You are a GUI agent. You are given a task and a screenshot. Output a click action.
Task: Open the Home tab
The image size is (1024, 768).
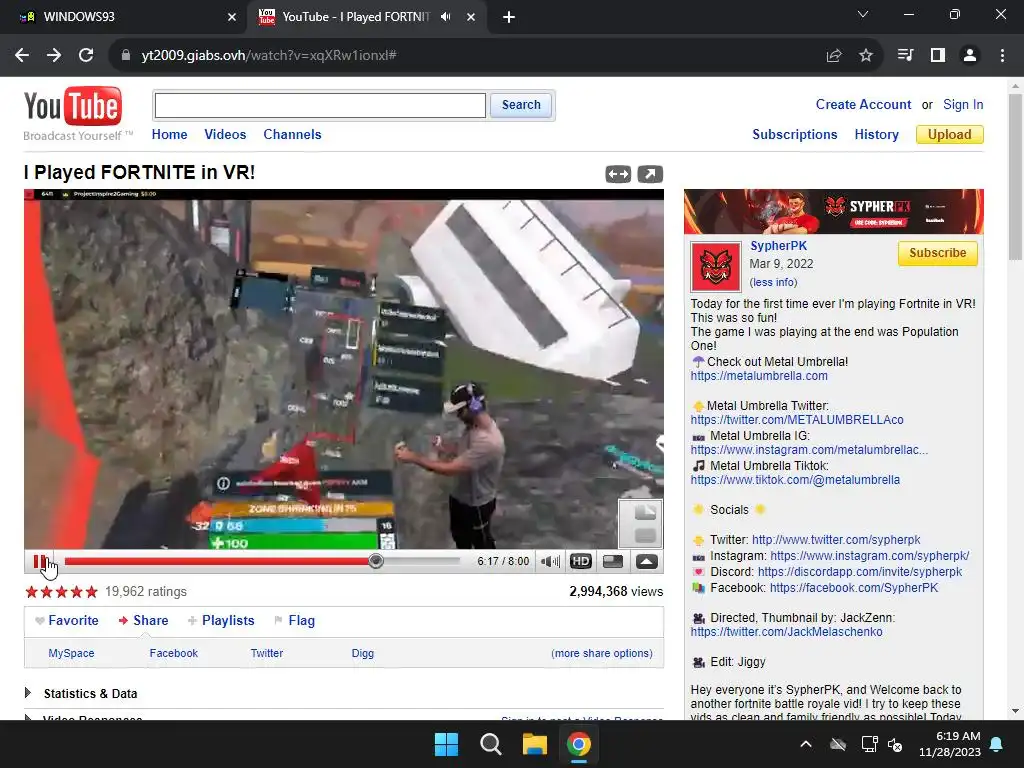(x=169, y=135)
